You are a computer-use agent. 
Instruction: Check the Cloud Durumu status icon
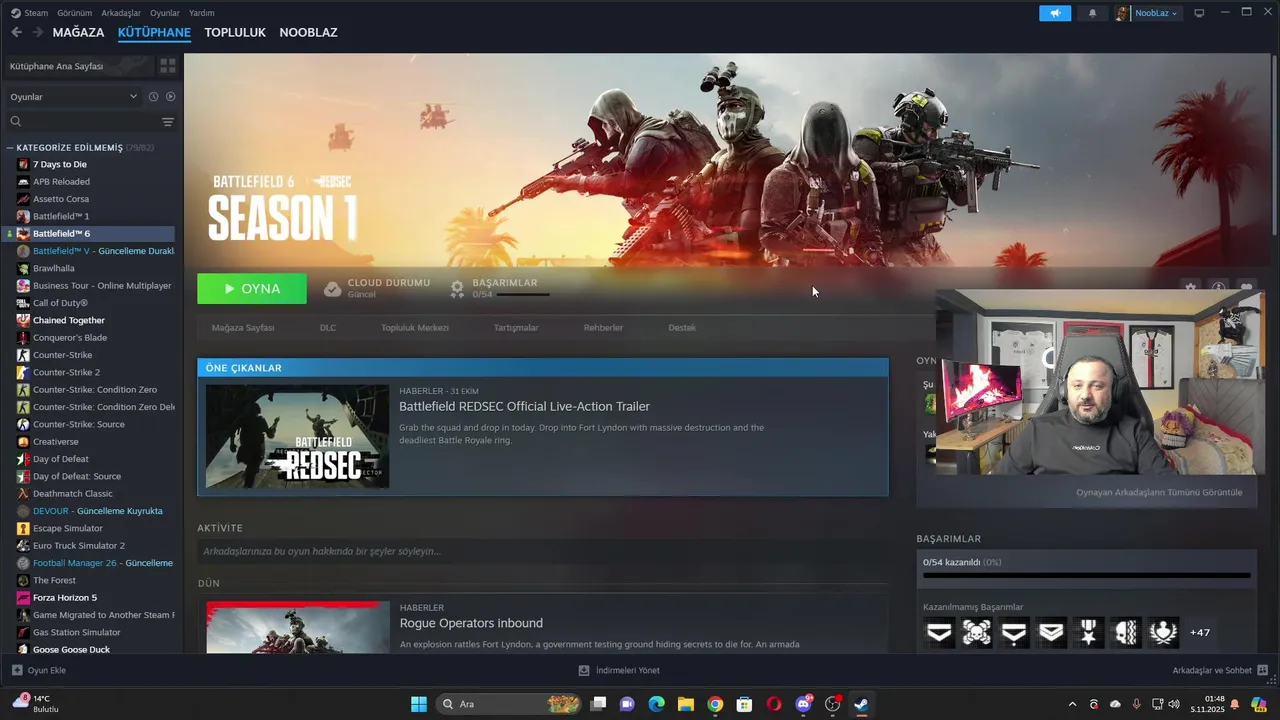coord(333,288)
